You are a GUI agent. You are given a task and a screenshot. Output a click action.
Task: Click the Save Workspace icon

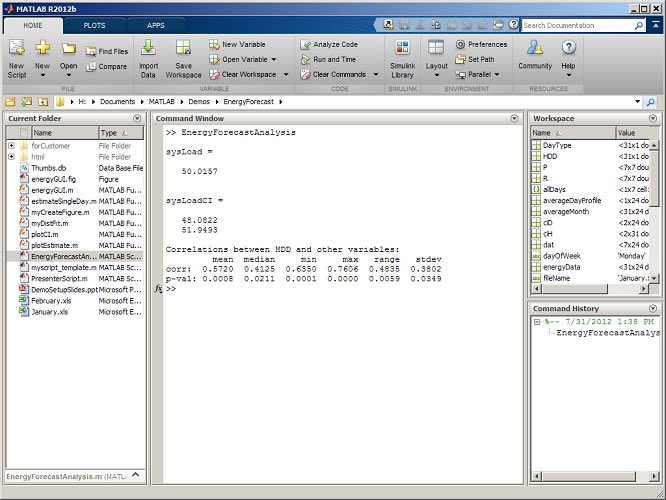pyautogui.click(x=183, y=48)
